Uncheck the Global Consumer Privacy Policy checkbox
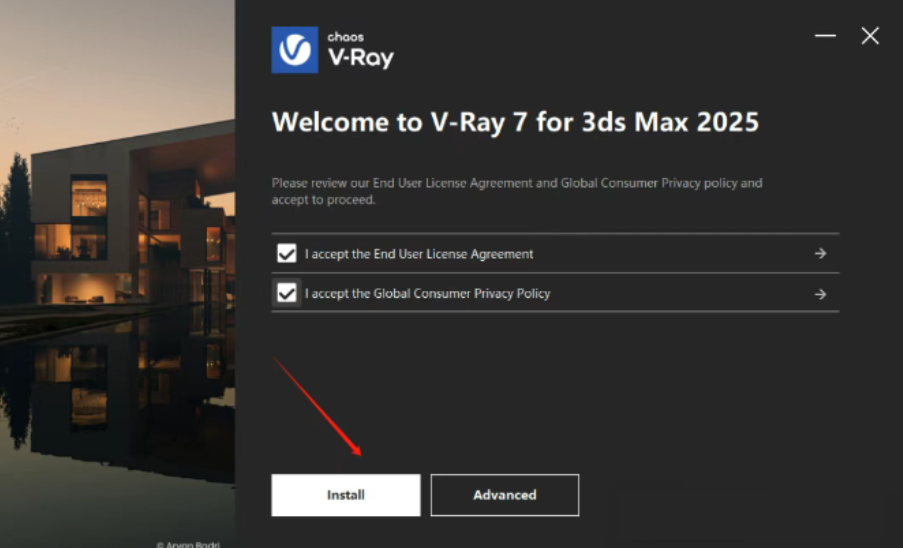The height and width of the screenshot is (548, 903). click(x=286, y=294)
